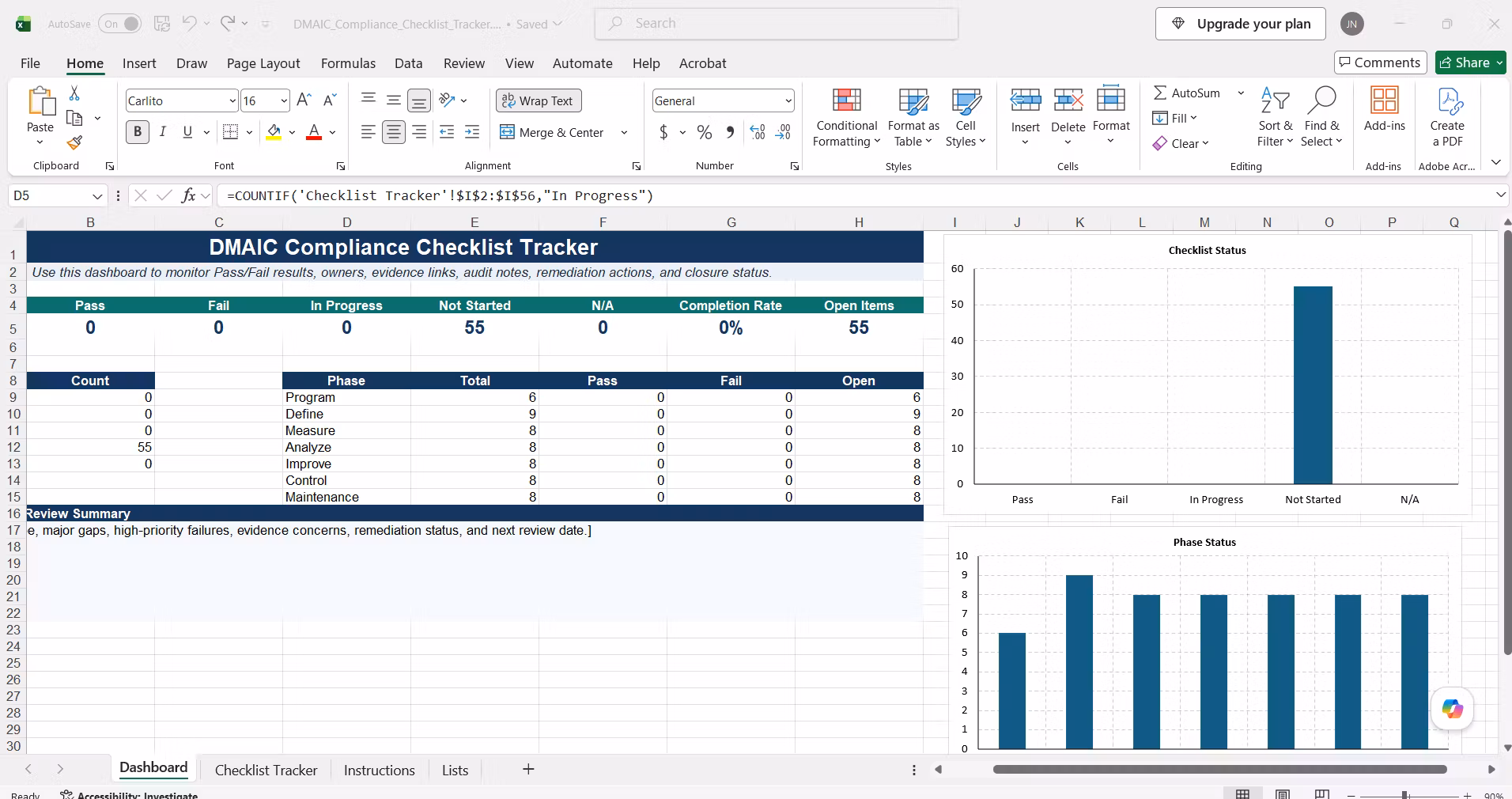Screen dimensions: 1512x799
Task: Click the Upgrade your plan button
Action: point(1240,24)
